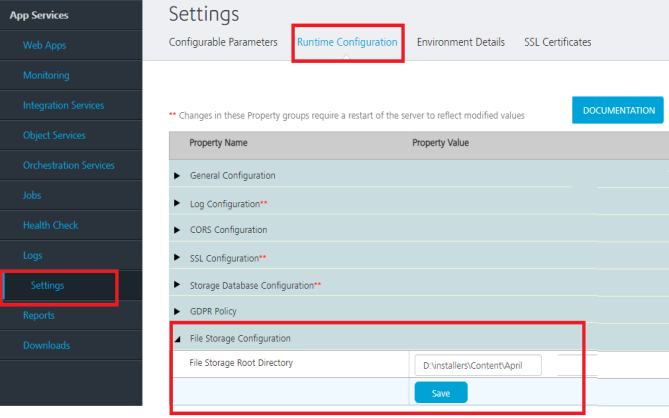The image size is (669, 418).
Task: Go to Downloads in the sidebar
Action: 46,345
